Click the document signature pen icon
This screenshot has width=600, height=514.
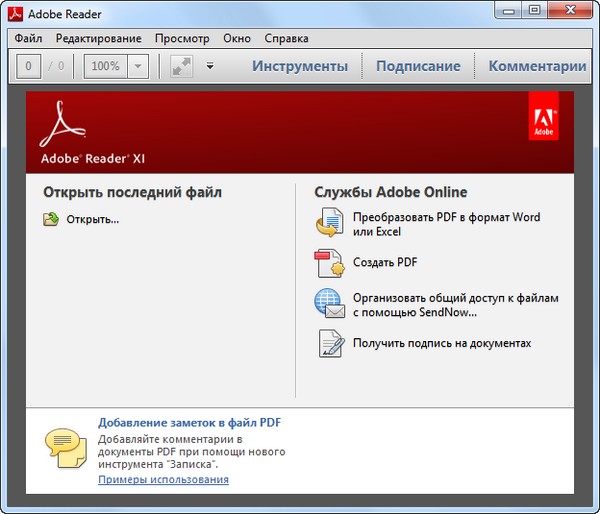(x=330, y=343)
